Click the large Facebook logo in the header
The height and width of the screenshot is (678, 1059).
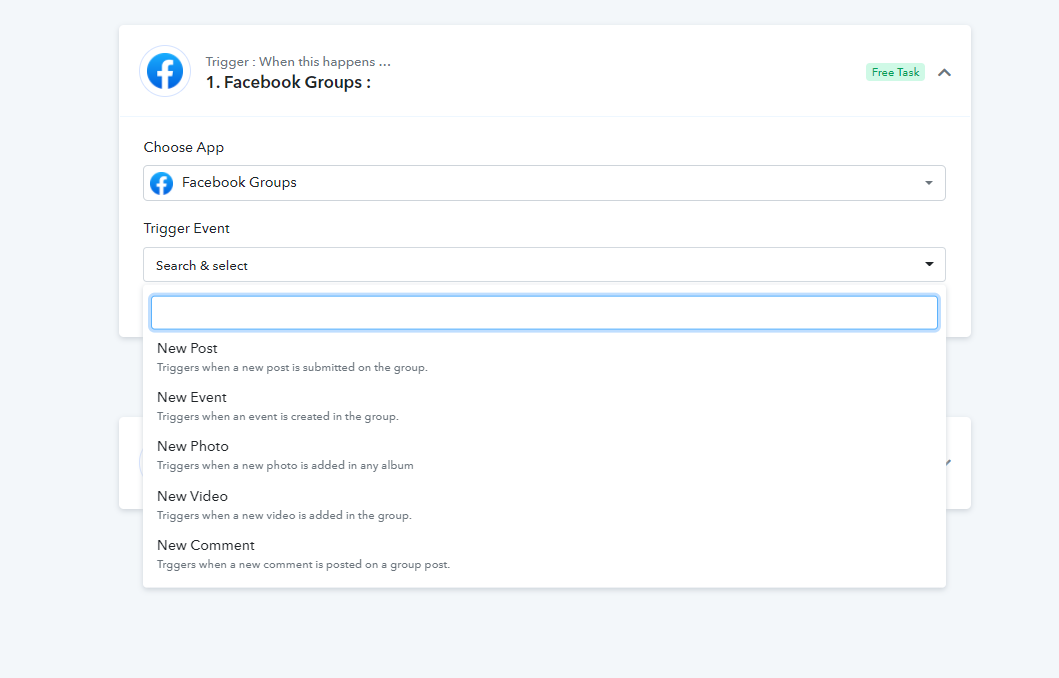pos(165,71)
